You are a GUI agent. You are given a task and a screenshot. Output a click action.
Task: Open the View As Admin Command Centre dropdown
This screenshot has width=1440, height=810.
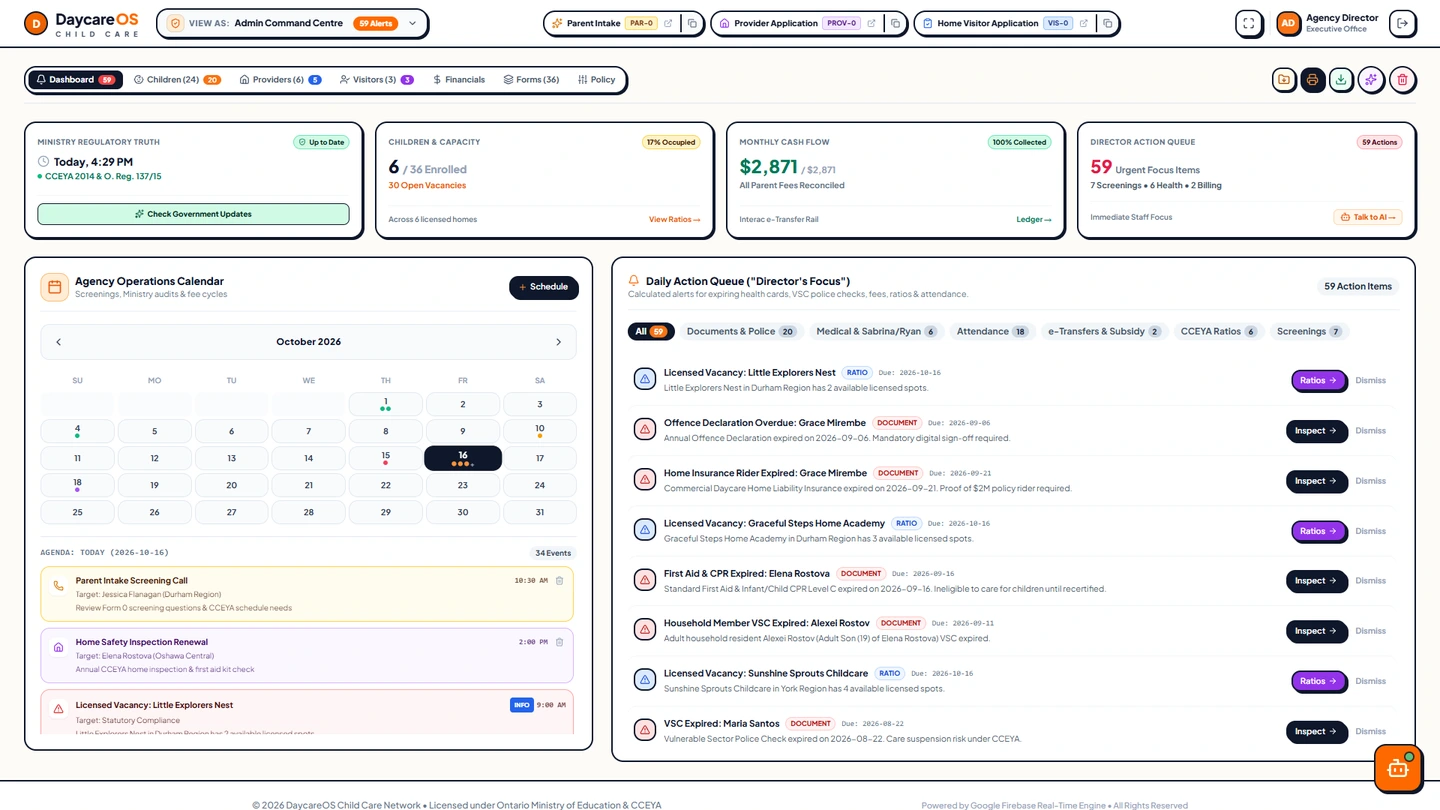click(x=292, y=23)
